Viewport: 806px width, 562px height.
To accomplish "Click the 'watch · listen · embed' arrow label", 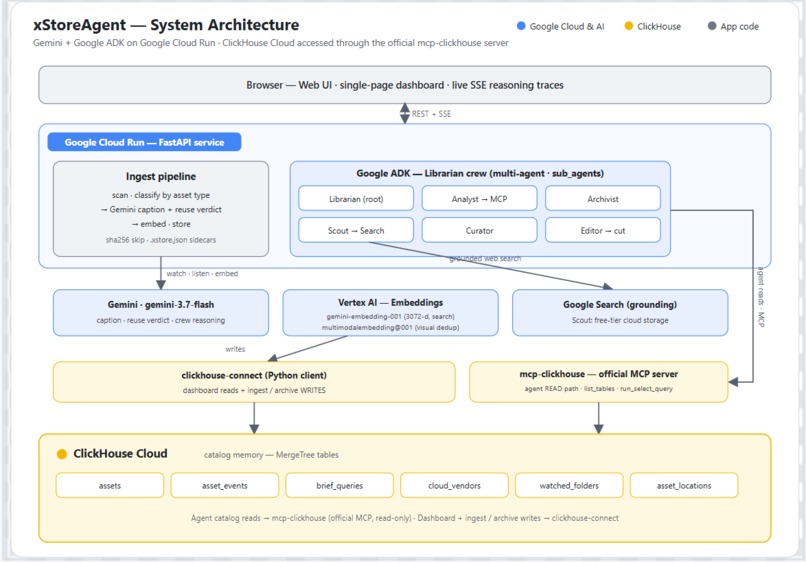I will [202, 274].
